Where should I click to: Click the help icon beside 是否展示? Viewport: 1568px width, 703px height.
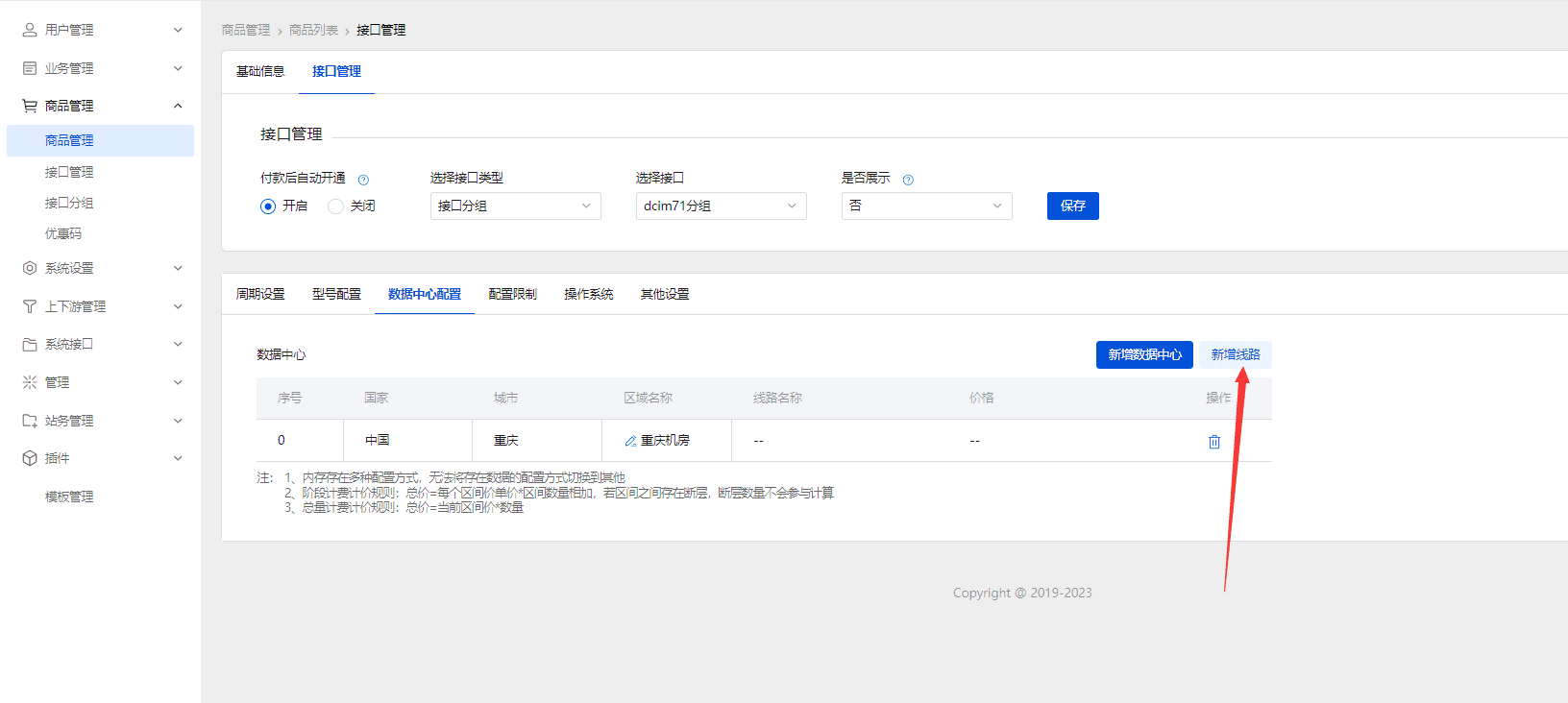click(908, 180)
